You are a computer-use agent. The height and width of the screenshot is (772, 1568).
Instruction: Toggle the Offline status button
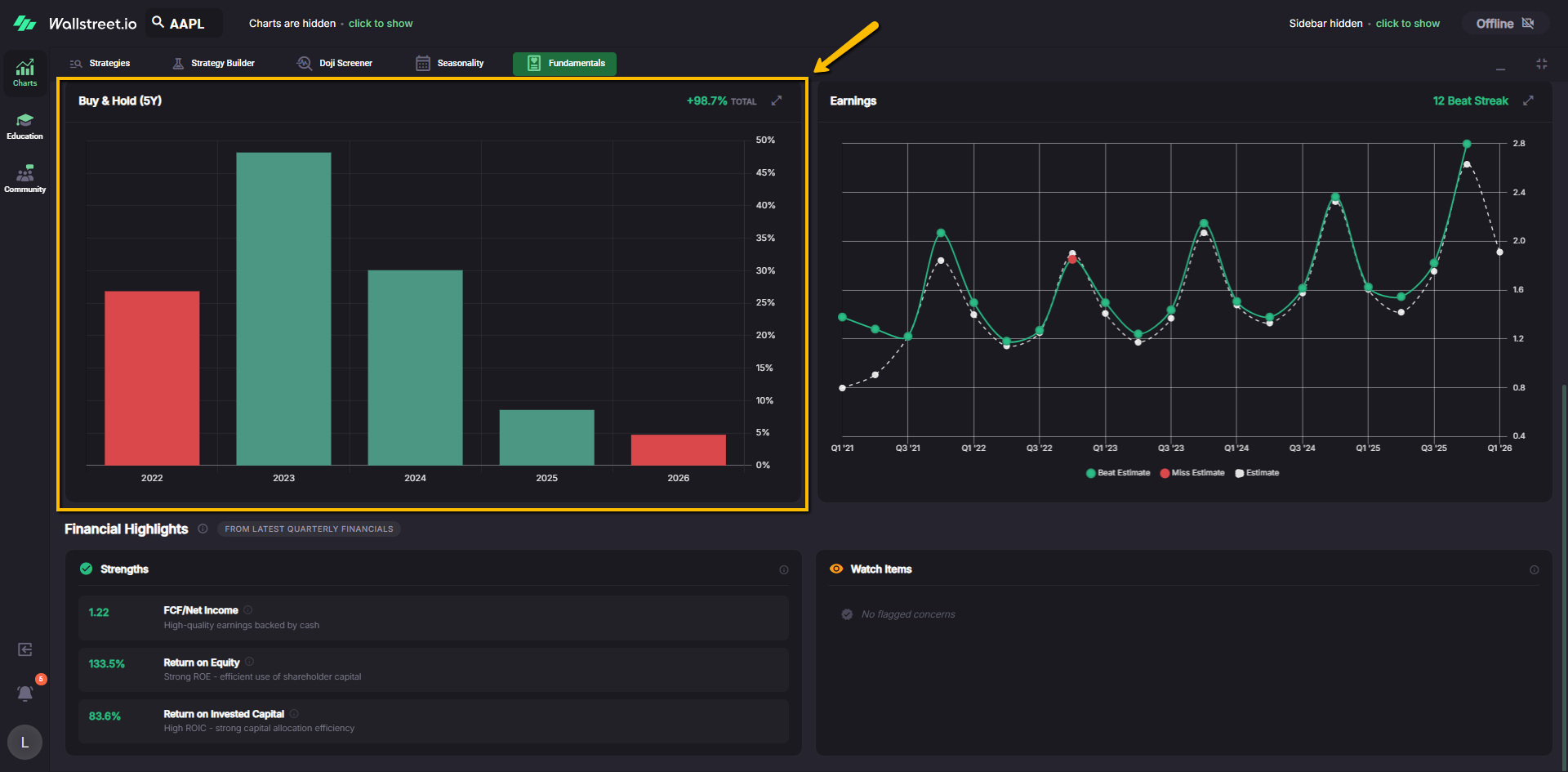tap(1504, 24)
